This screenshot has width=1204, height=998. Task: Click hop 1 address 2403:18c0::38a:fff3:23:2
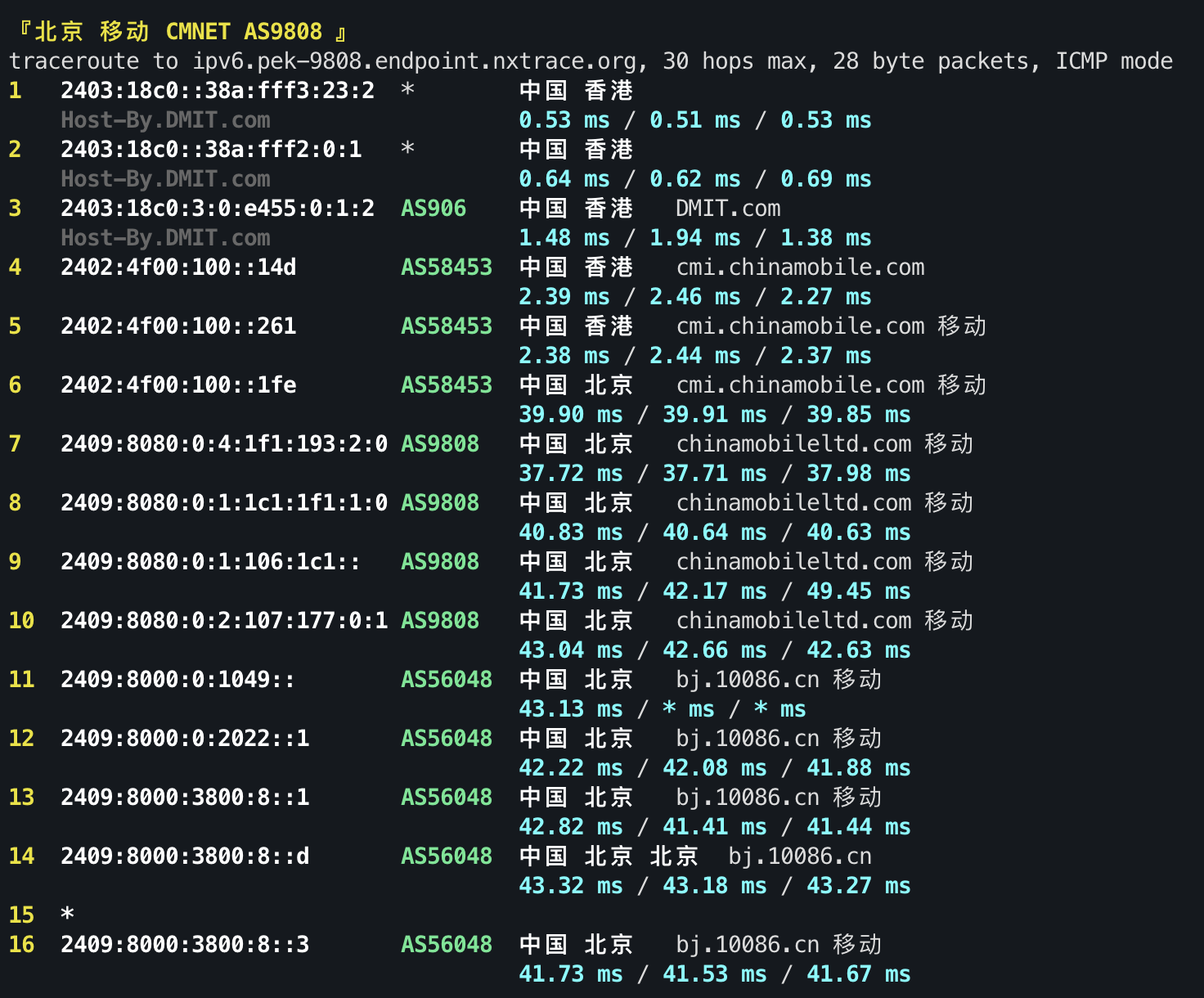tap(218, 90)
